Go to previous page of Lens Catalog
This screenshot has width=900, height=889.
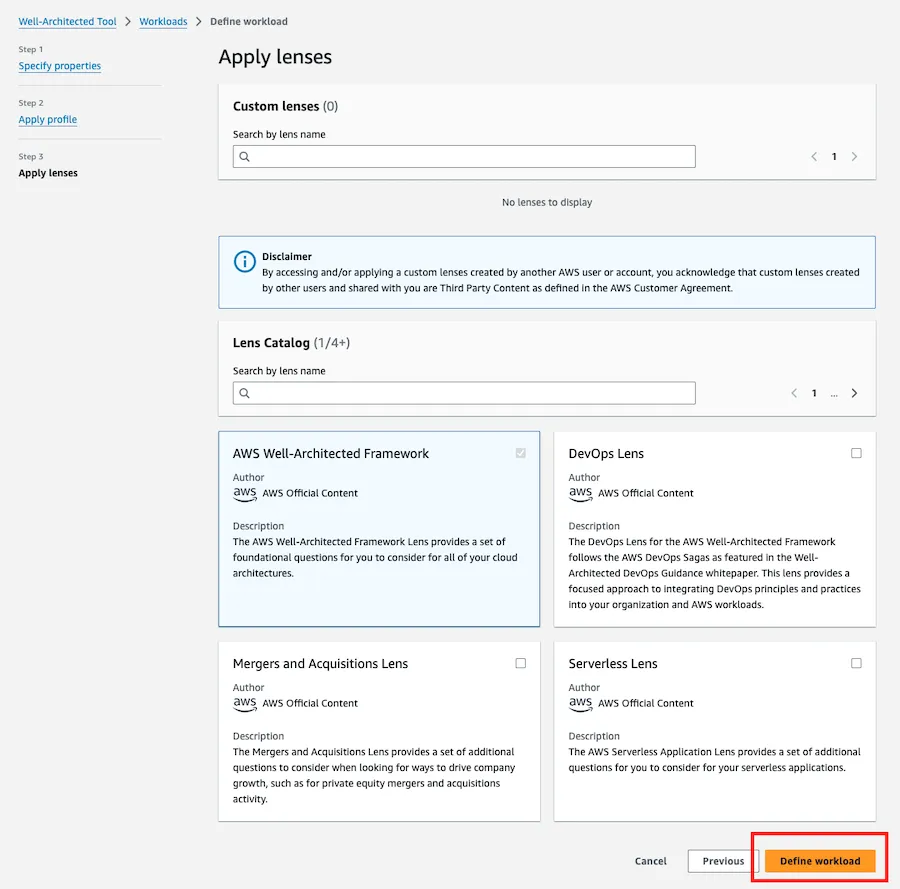point(794,393)
